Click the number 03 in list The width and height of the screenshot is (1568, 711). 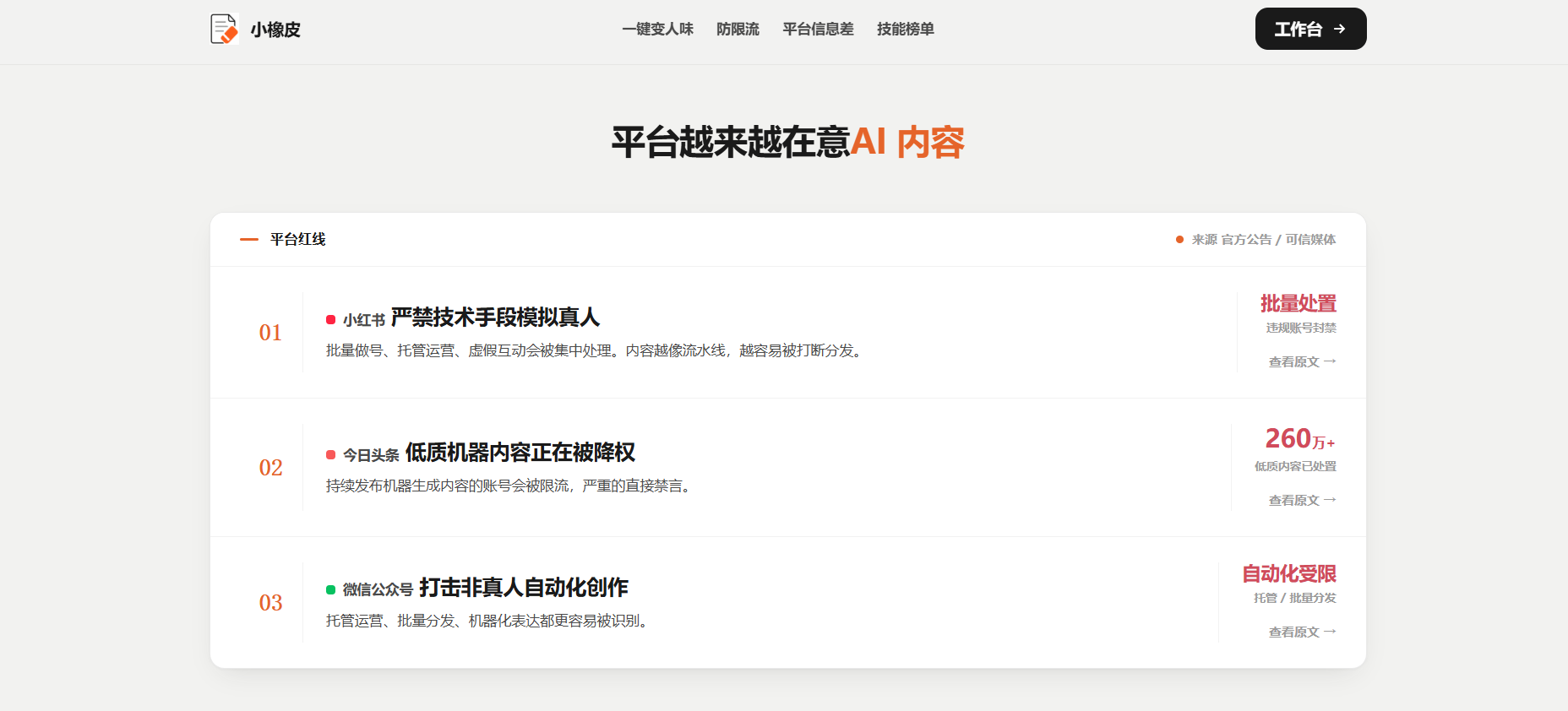coord(270,603)
